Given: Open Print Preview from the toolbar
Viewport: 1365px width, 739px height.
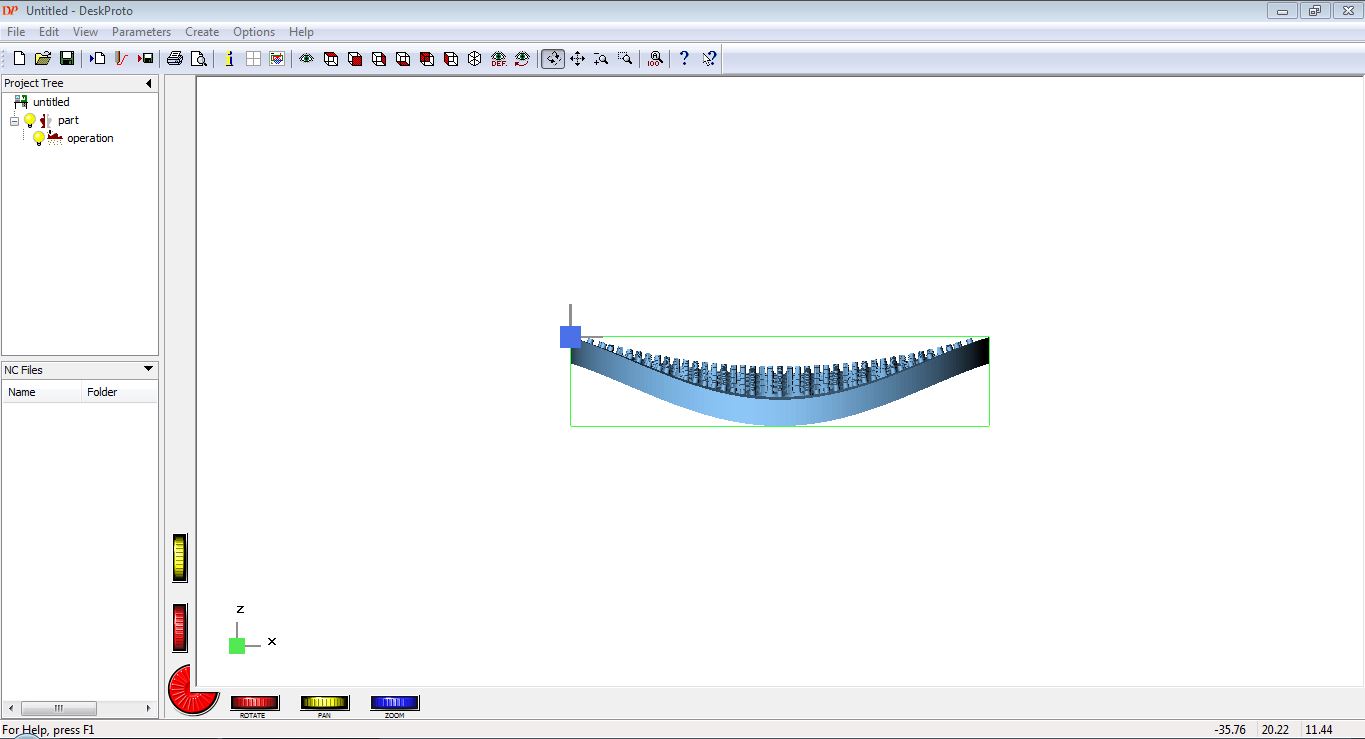Looking at the screenshot, I should [199, 59].
